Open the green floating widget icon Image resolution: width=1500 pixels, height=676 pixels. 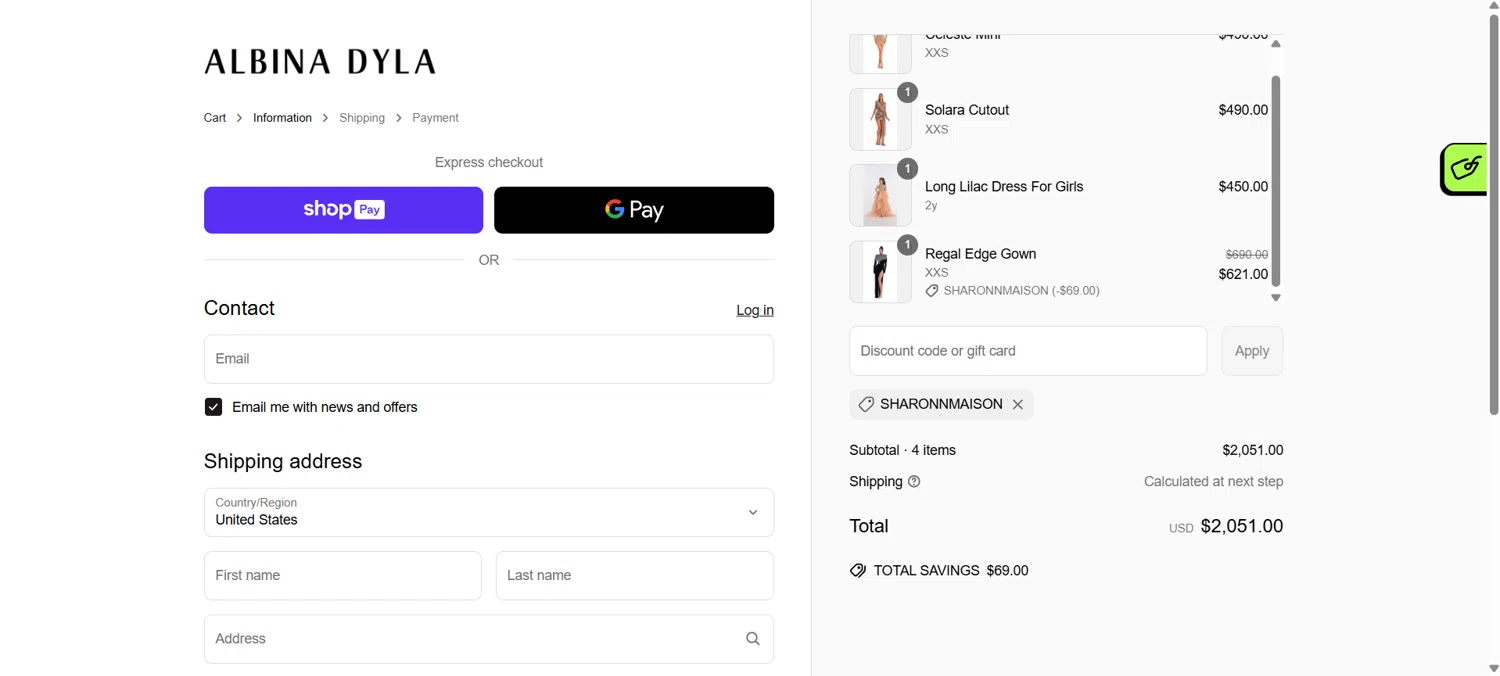coord(1465,169)
